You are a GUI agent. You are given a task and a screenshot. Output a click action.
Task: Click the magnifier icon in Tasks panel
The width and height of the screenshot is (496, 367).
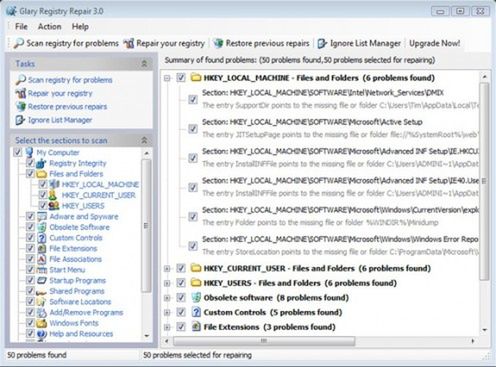pos(21,80)
